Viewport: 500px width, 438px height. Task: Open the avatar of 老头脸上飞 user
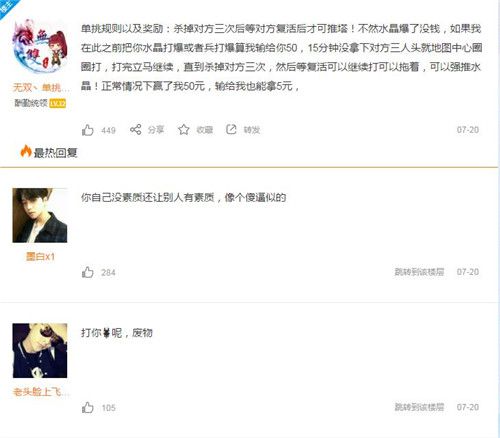(x=40, y=351)
